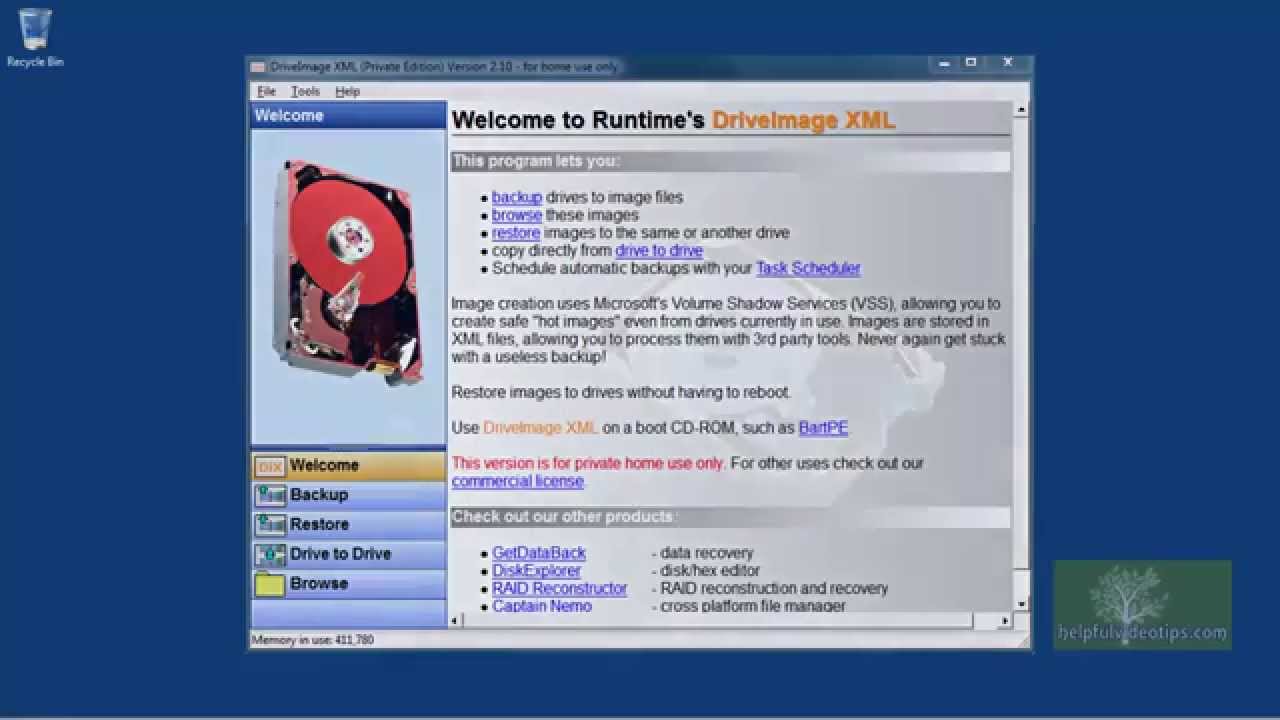The width and height of the screenshot is (1280, 720).
Task: Open the RAID Reconstructor product link
Action: pyautogui.click(x=560, y=589)
